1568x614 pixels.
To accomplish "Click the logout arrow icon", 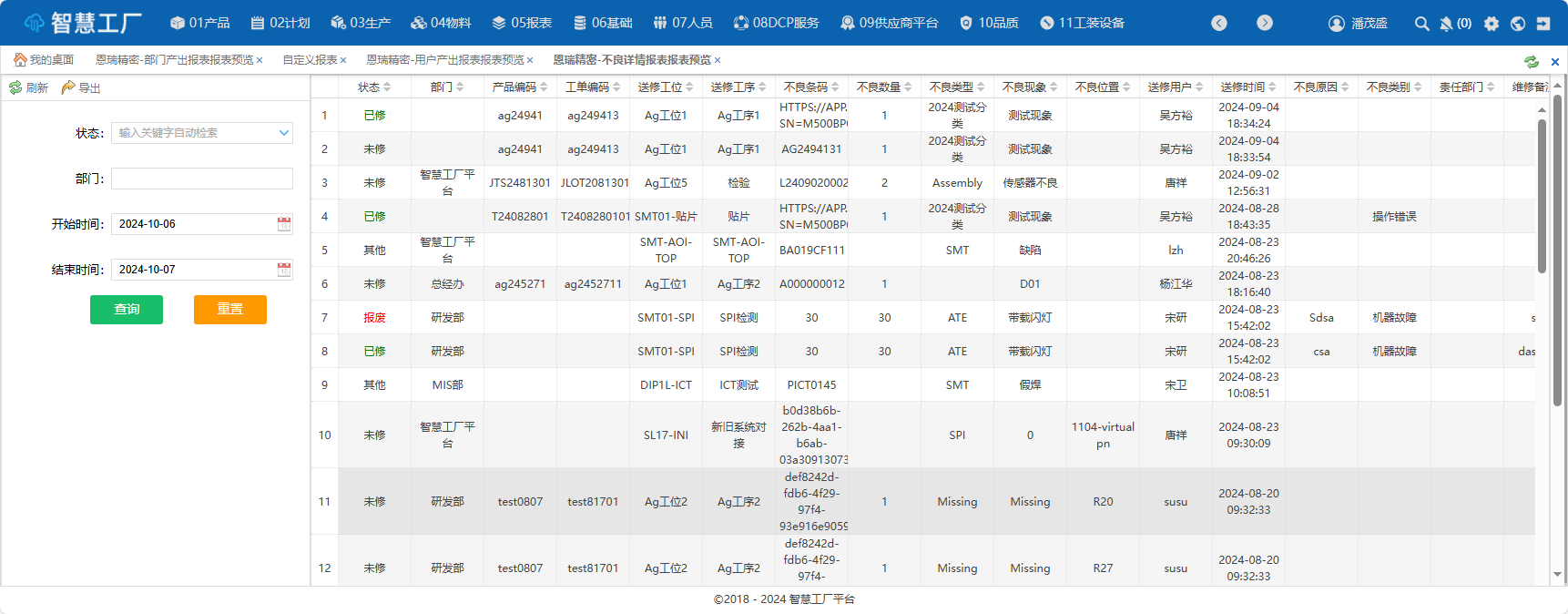I will coord(1543,24).
